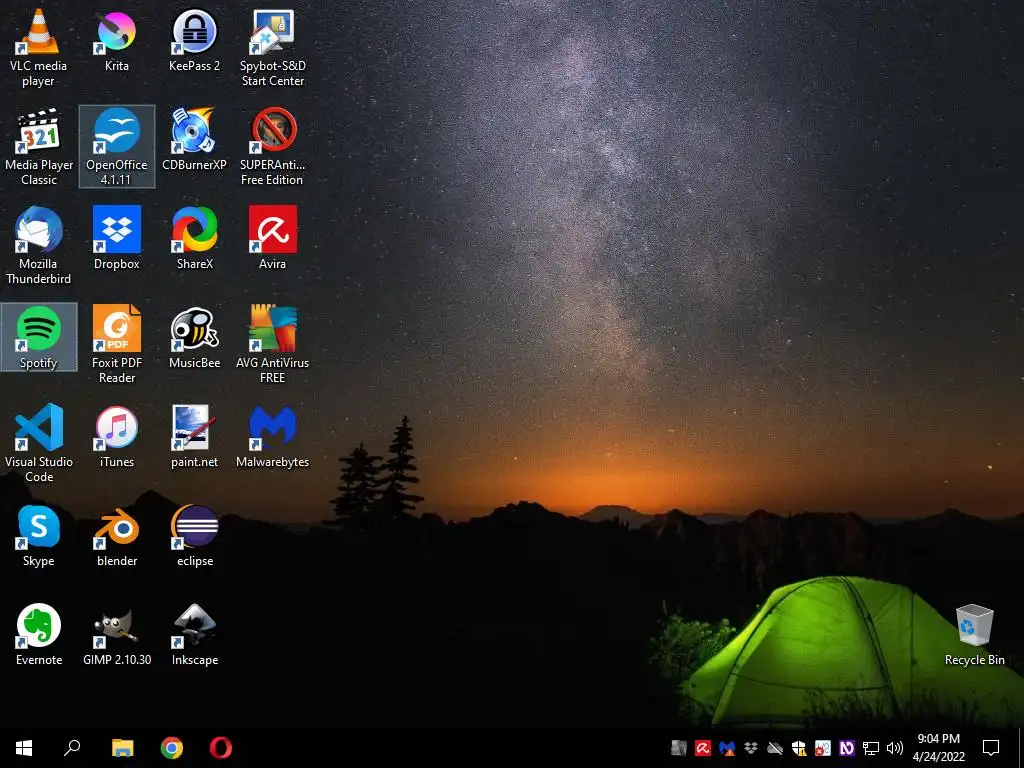Screen dimensions: 1024x768
Task: Click the Malwarebytes tray icon
Action: point(727,748)
